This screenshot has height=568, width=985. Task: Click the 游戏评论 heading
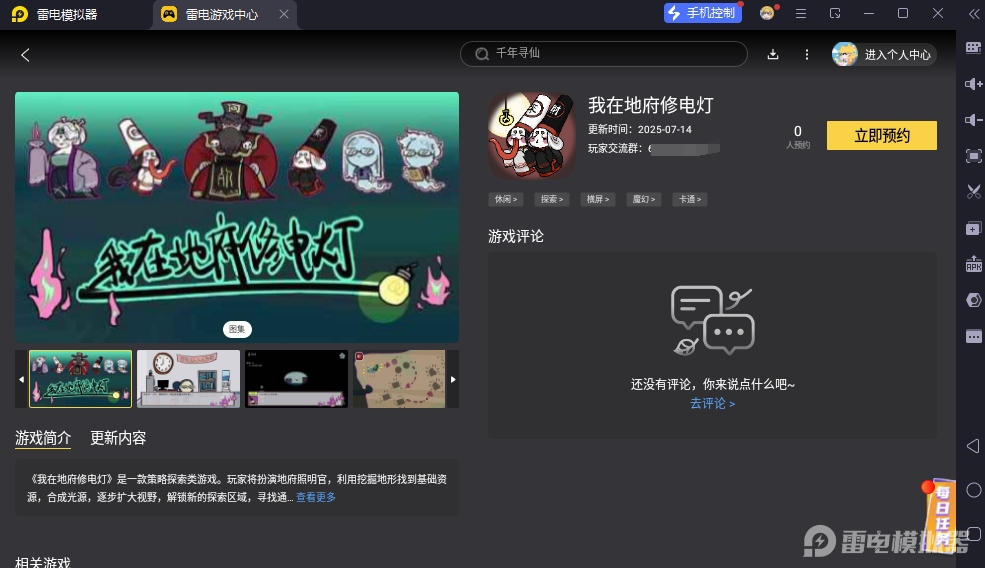pyautogui.click(x=516, y=236)
